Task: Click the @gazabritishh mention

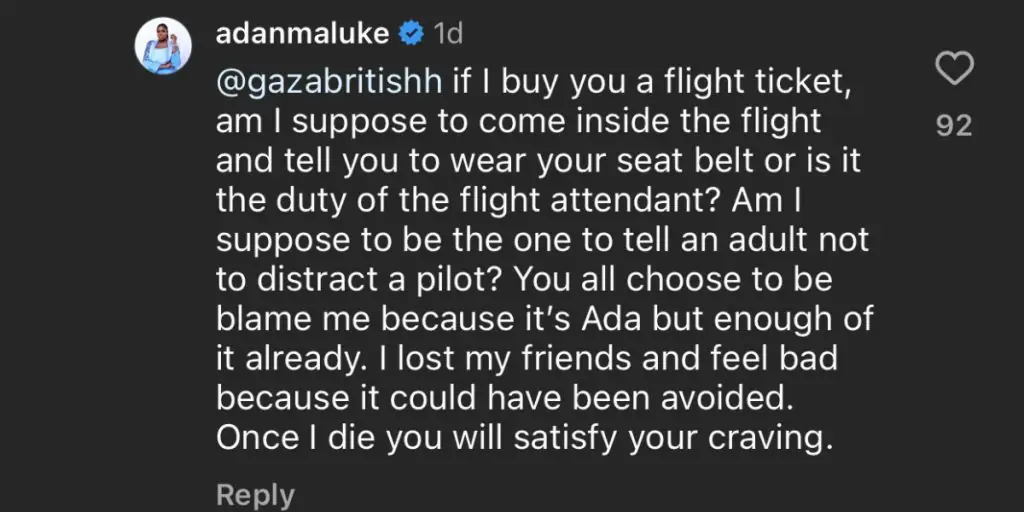Action: 329,81
